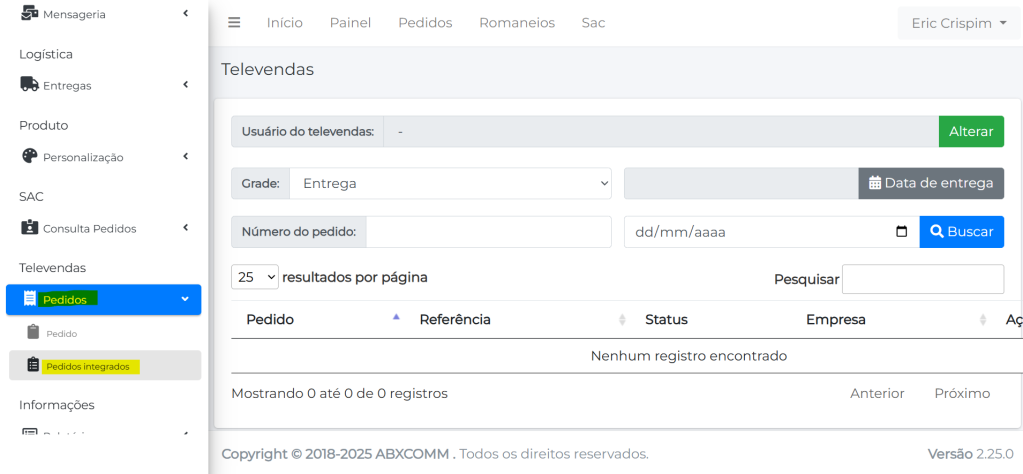1023x474 pixels.
Task: Go to the Painel tab
Action: click(x=350, y=22)
